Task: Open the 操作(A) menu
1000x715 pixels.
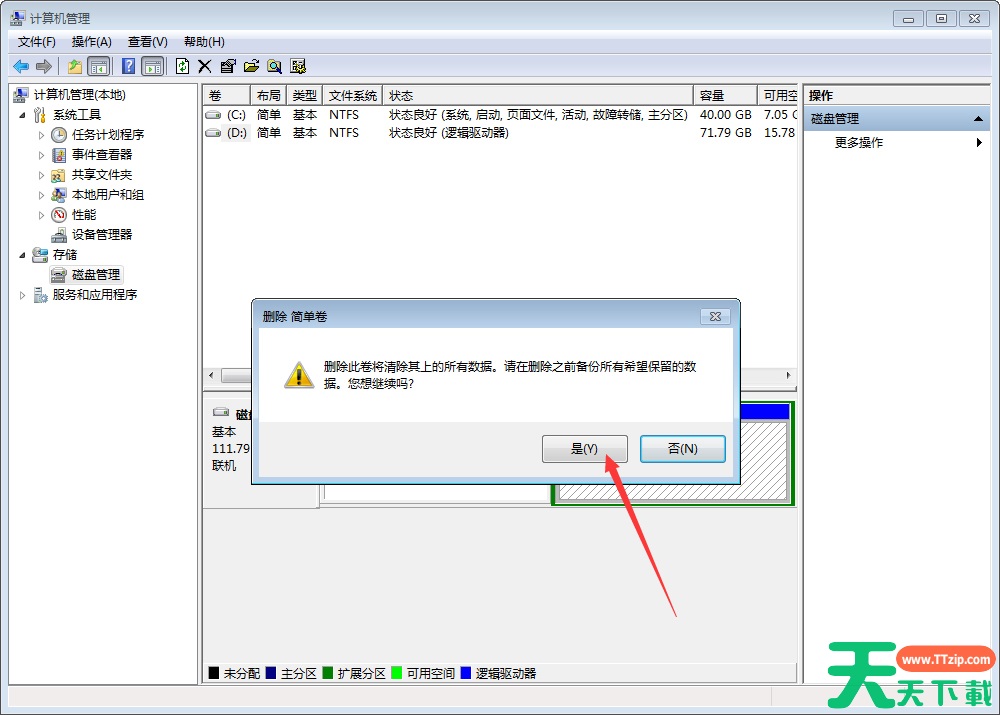Action: [91, 42]
